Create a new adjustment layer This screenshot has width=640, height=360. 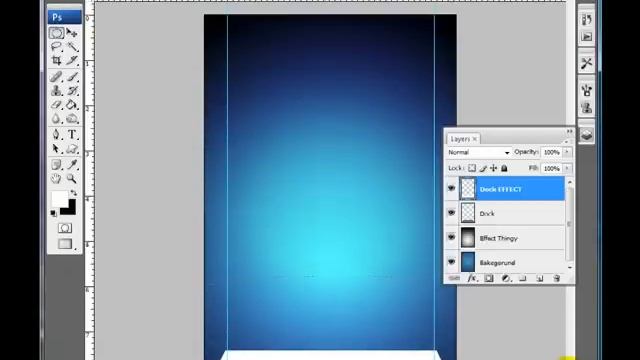pyautogui.click(x=506, y=278)
